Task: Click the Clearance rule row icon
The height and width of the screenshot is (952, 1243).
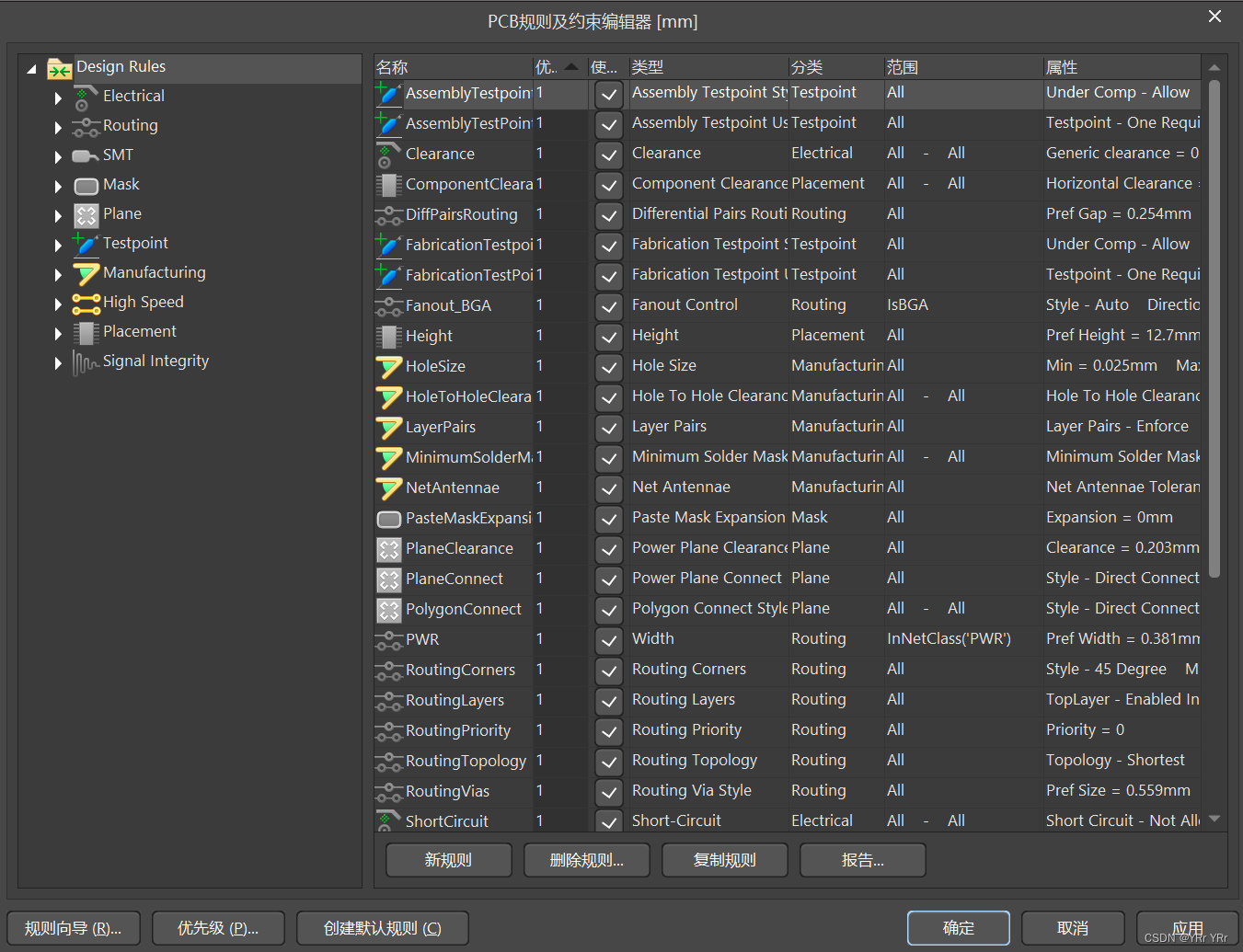Action: point(388,155)
